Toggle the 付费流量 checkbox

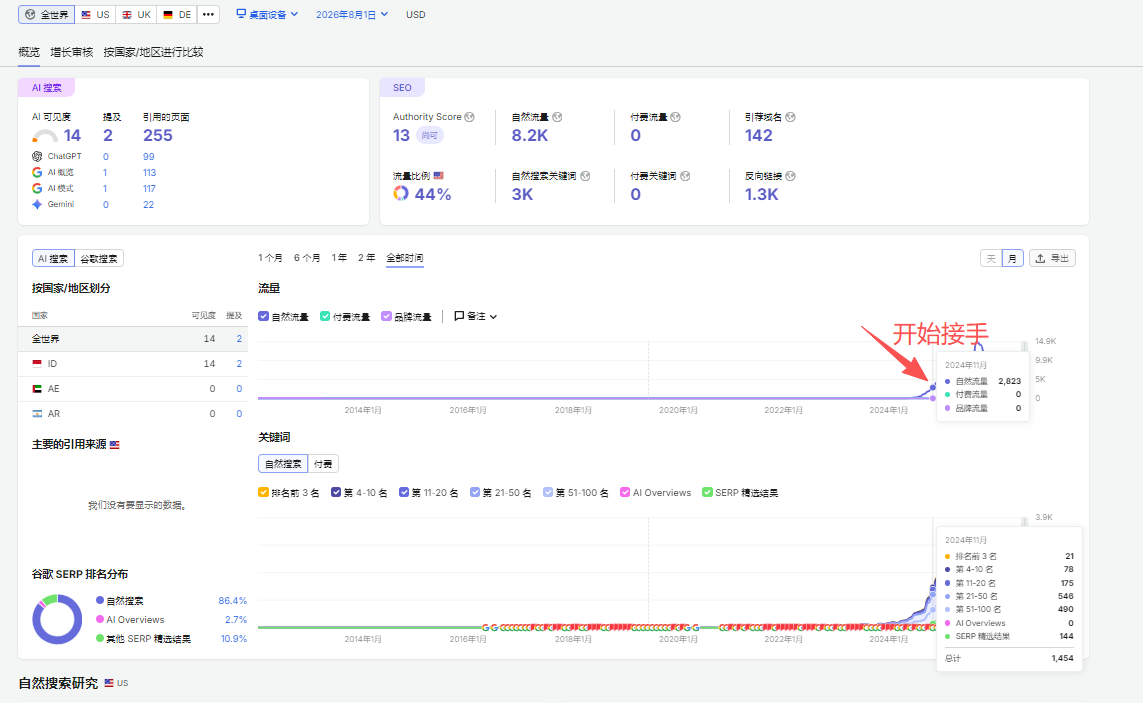pyautogui.click(x=325, y=316)
